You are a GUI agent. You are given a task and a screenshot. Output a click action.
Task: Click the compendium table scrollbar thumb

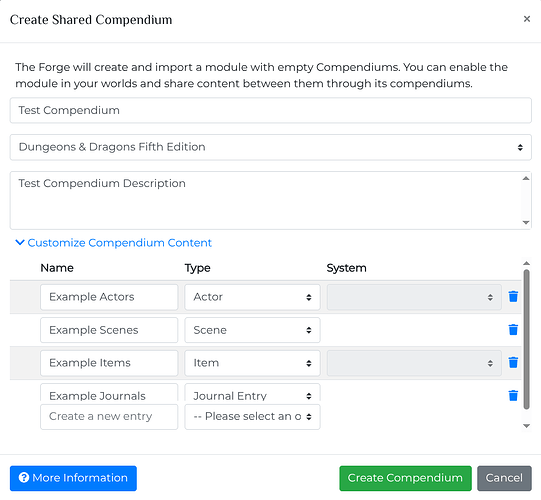(x=526, y=339)
